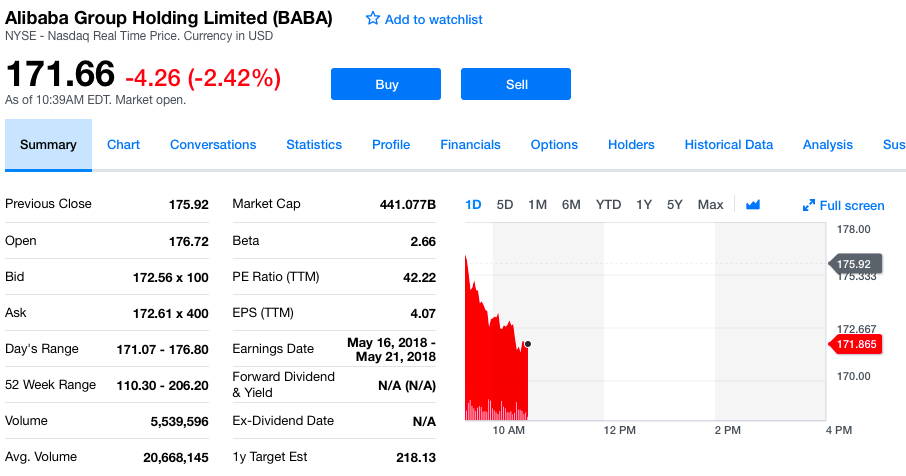
Task: Select the Holders tab
Action: (x=631, y=145)
